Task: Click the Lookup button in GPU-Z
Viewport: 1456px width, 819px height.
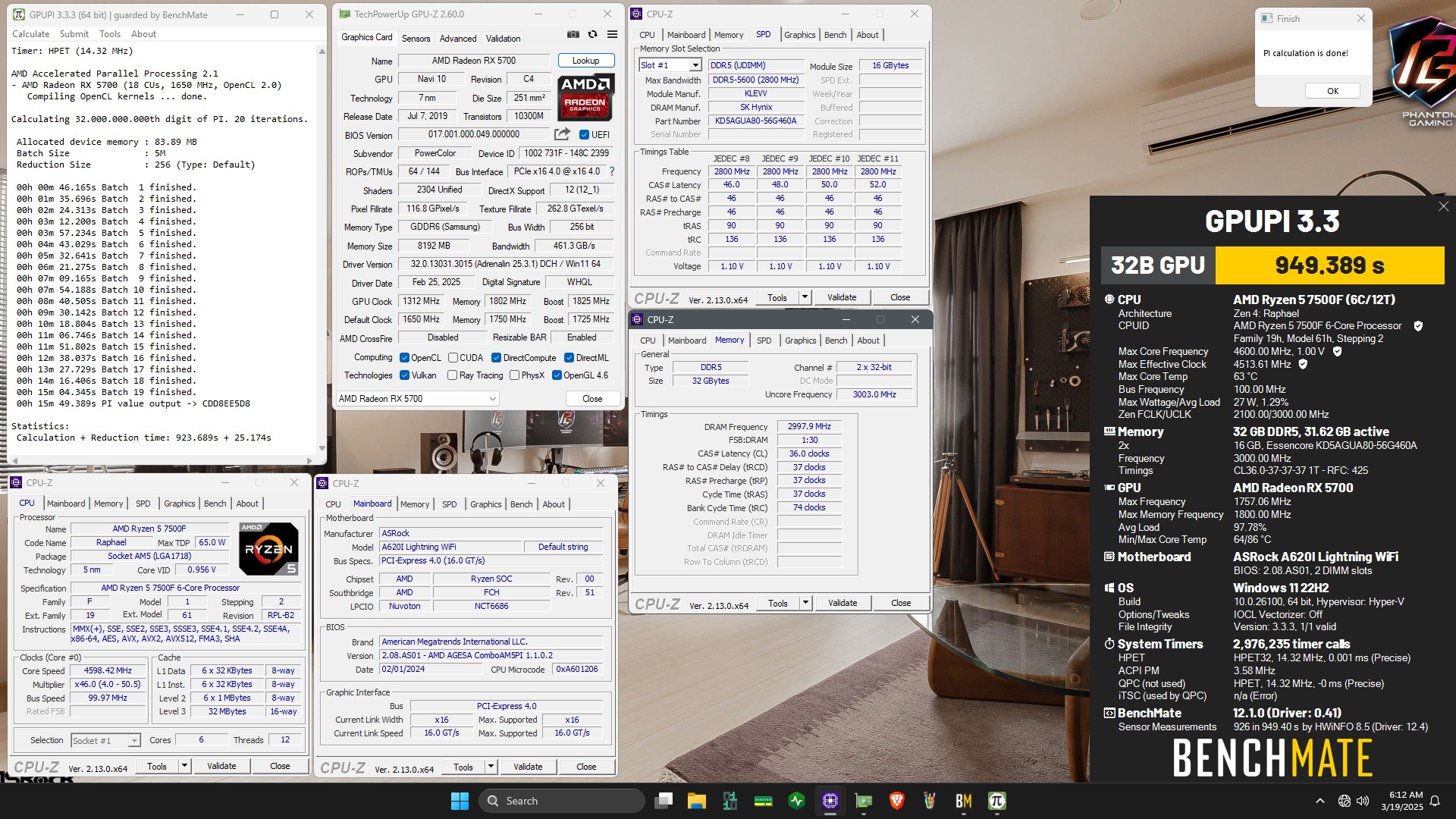Action: click(585, 61)
